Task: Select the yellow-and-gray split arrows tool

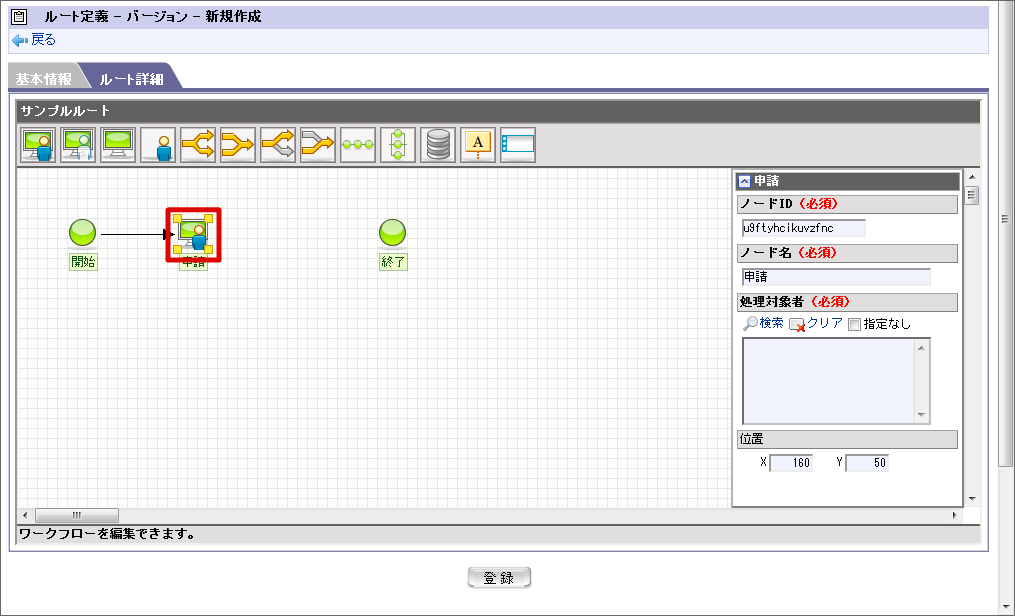Action: pos(278,144)
